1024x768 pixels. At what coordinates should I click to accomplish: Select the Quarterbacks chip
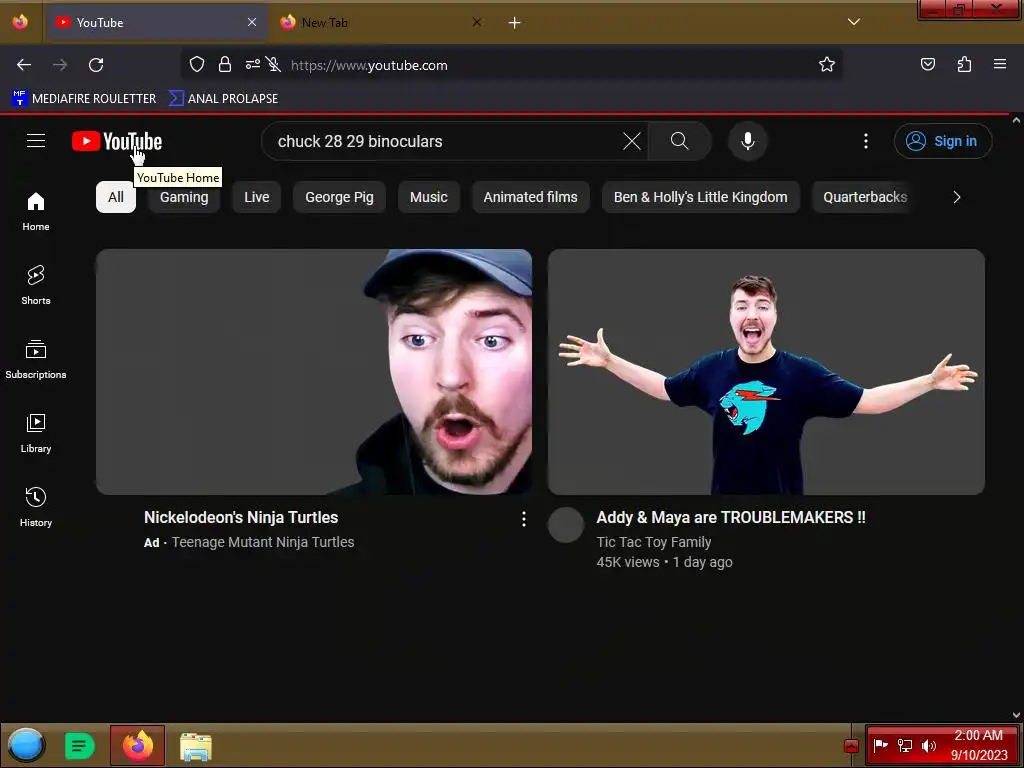click(865, 197)
